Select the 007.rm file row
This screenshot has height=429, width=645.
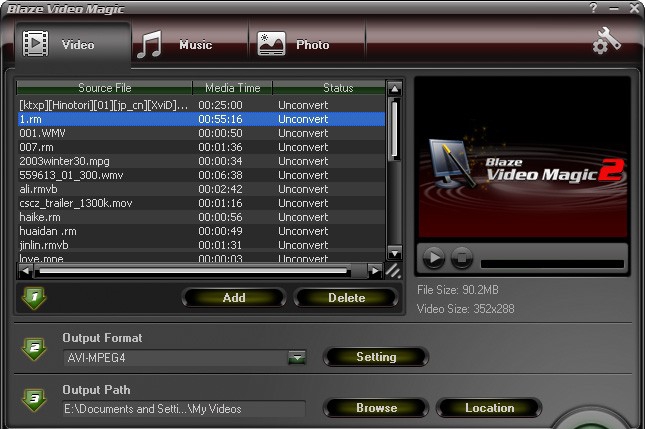coord(201,147)
